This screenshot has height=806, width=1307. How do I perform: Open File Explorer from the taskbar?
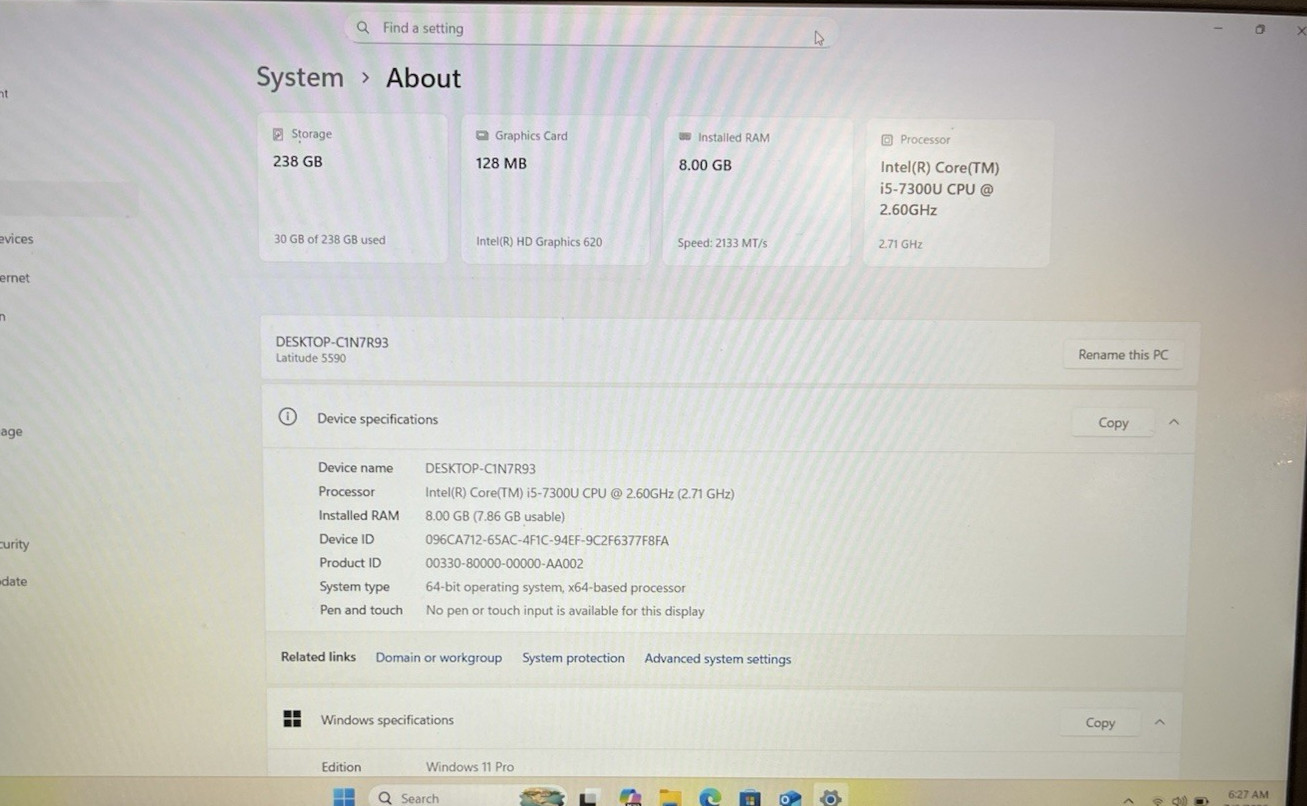point(670,797)
